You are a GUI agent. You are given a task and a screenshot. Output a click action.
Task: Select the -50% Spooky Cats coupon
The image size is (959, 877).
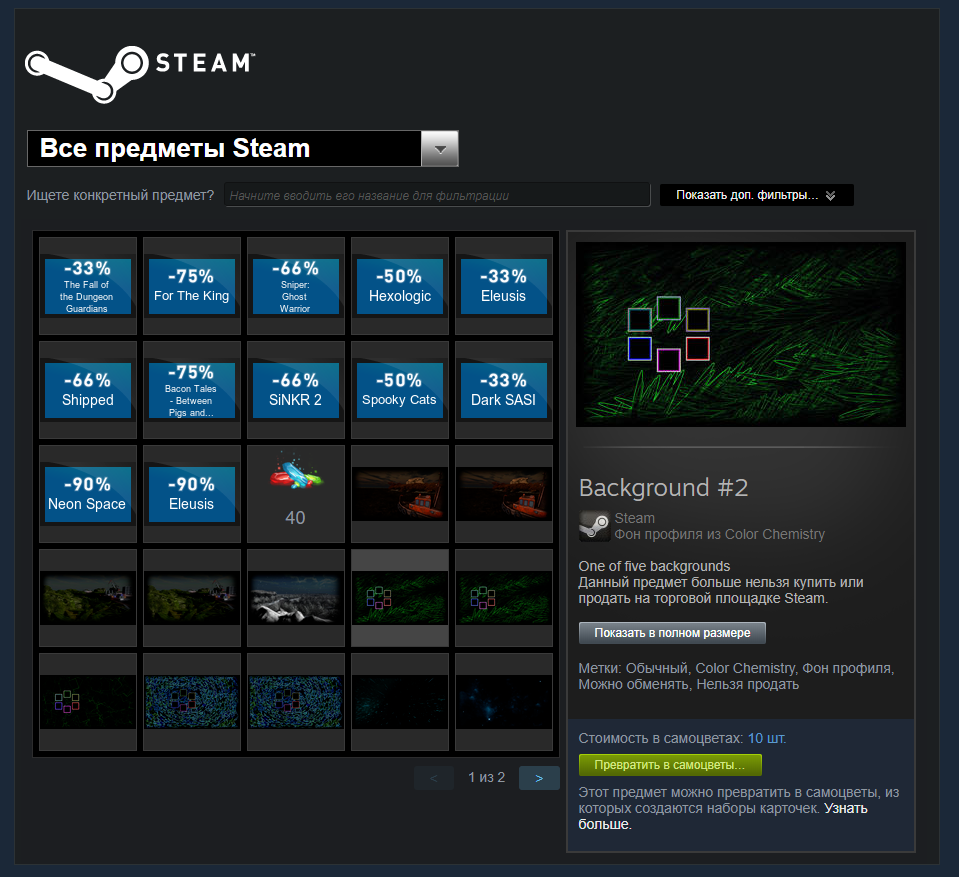[399, 390]
